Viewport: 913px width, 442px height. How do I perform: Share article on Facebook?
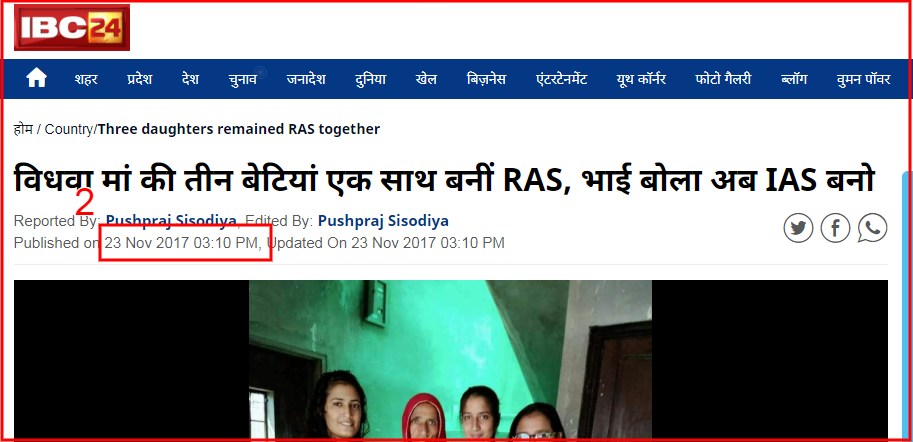click(x=836, y=228)
